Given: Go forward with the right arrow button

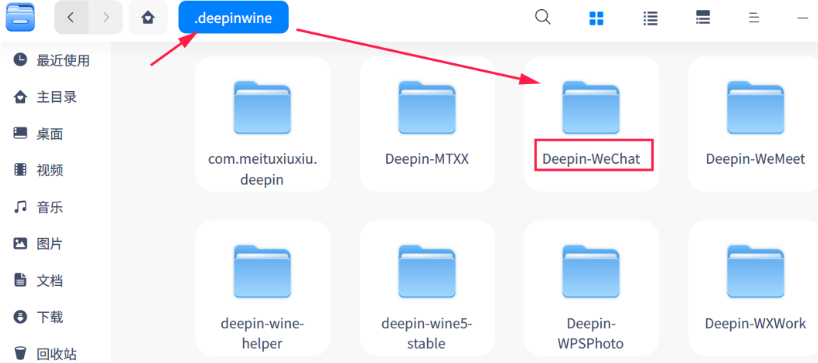Looking at the screenshot, I should click(106, 18).
